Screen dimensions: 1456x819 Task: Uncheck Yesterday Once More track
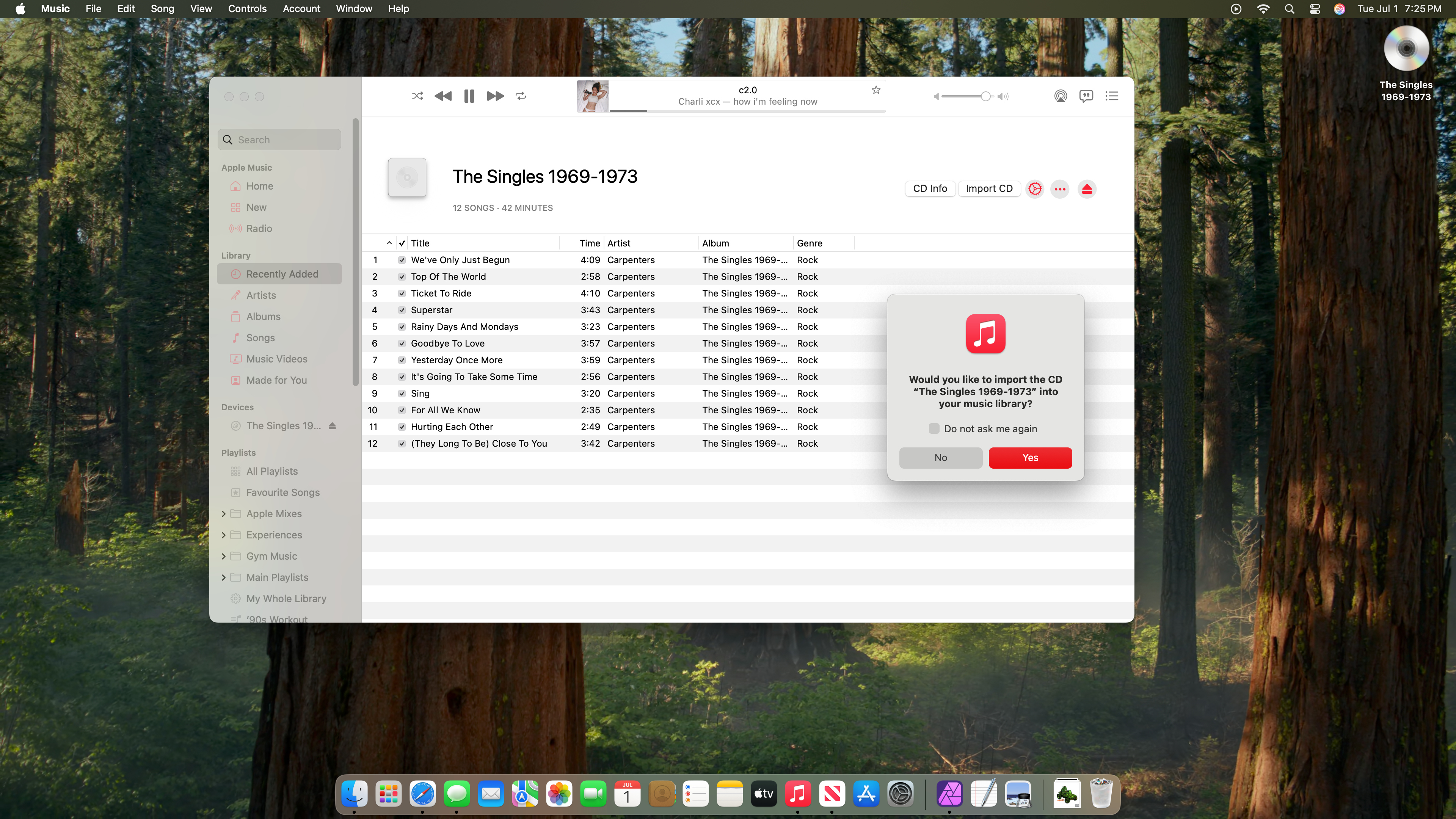401,360
